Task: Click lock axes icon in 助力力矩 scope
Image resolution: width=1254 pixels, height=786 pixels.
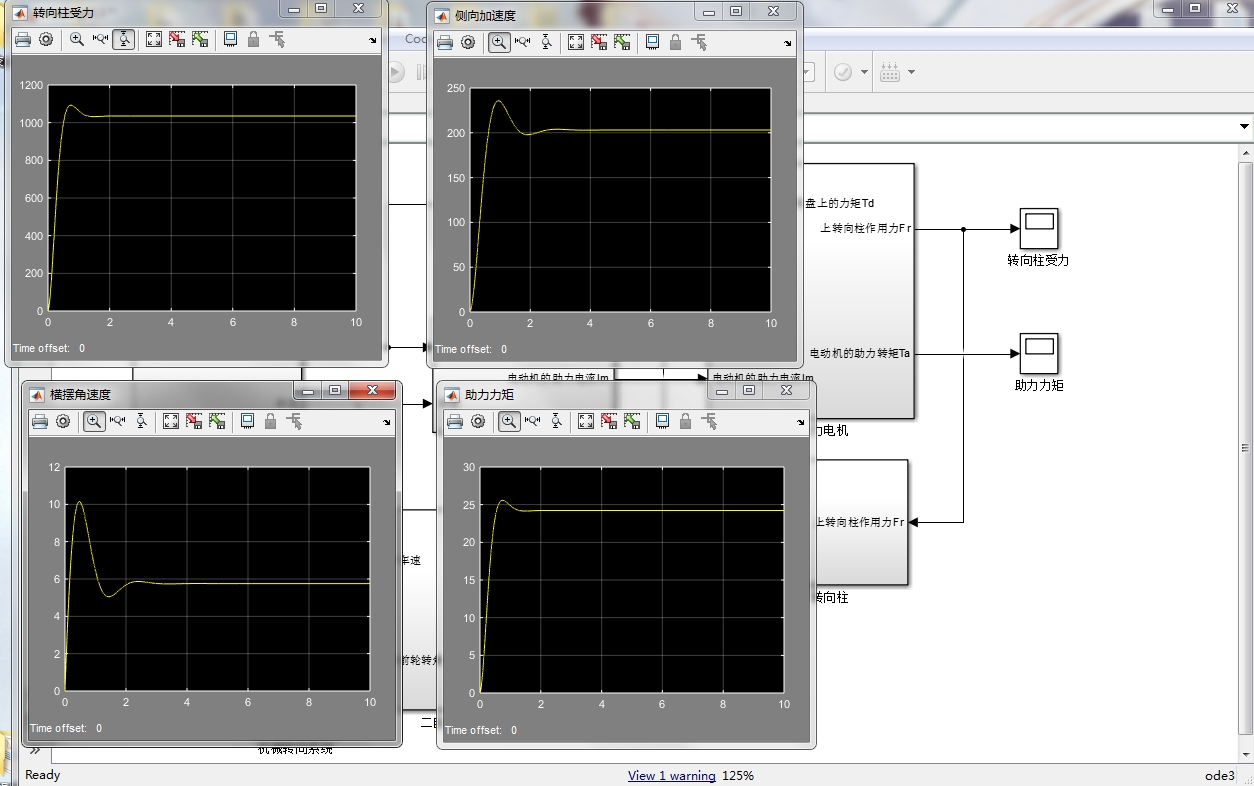Action: 686,421
